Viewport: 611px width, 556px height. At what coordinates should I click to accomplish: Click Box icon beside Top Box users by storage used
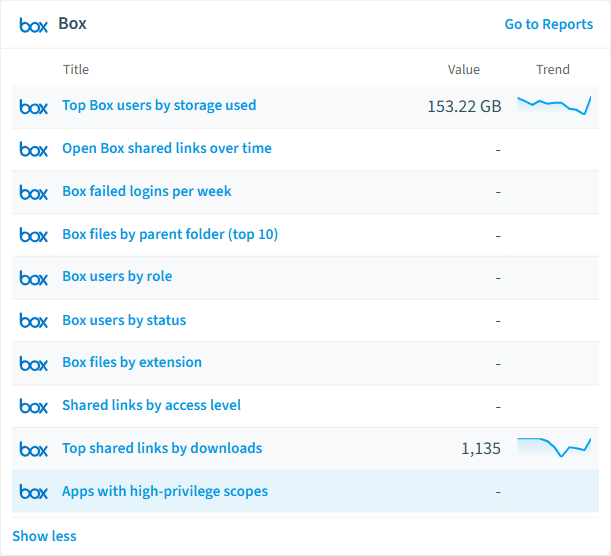34,107
